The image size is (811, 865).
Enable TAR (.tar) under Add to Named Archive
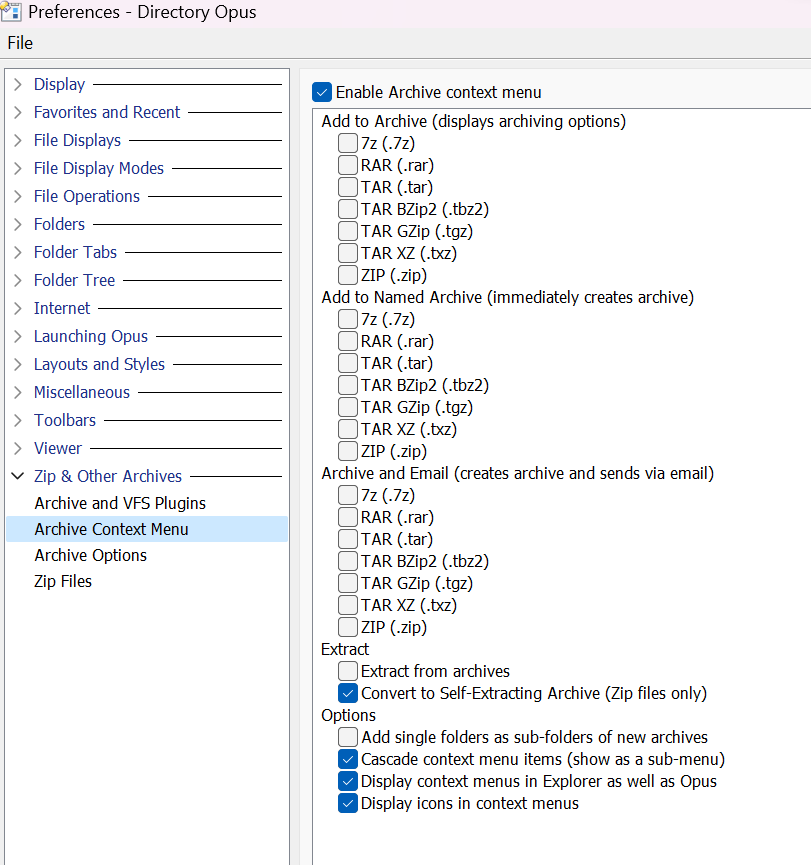[x=348, y=363]
